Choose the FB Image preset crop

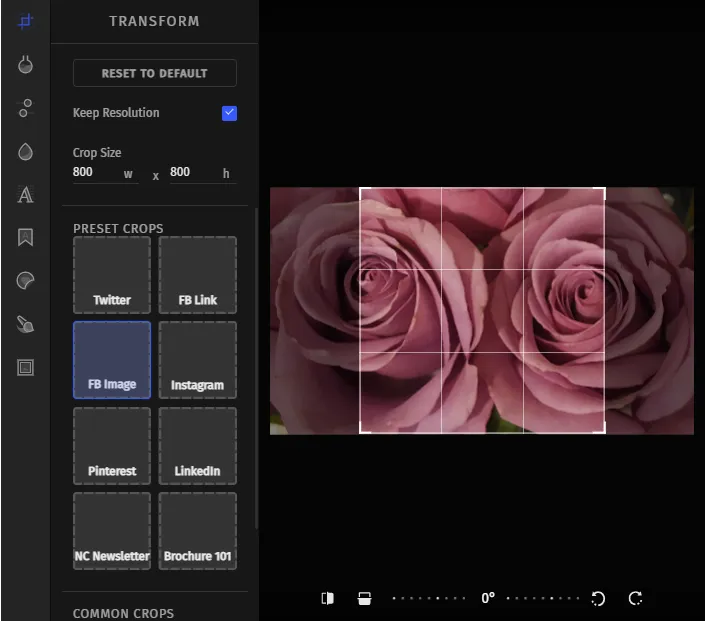[x=112, y=360]
